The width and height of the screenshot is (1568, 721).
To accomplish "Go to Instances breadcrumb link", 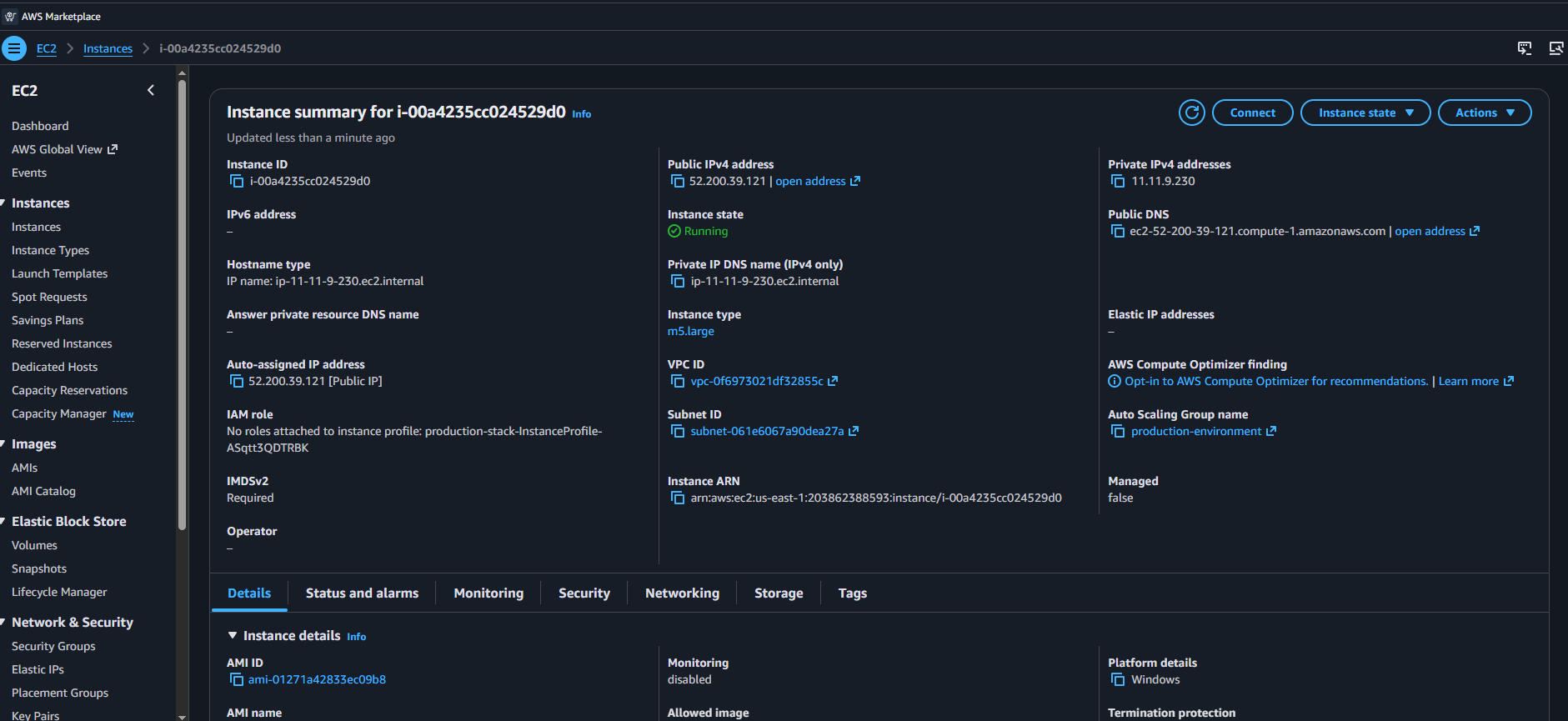I will pos(108,48).
